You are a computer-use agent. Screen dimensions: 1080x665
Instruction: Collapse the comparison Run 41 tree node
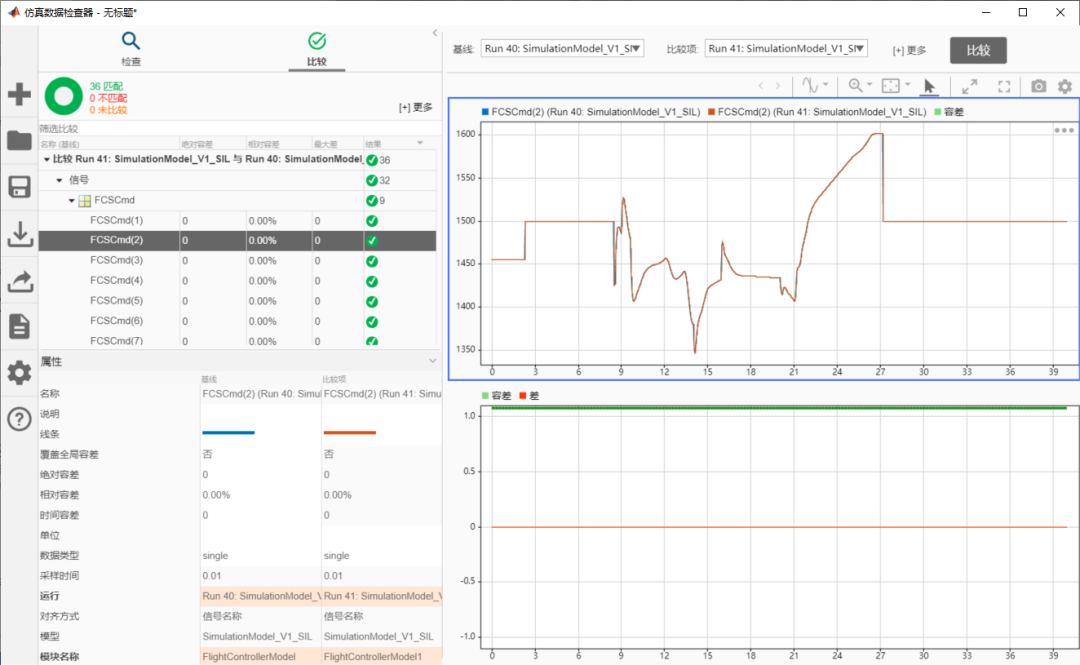(46, 160)
